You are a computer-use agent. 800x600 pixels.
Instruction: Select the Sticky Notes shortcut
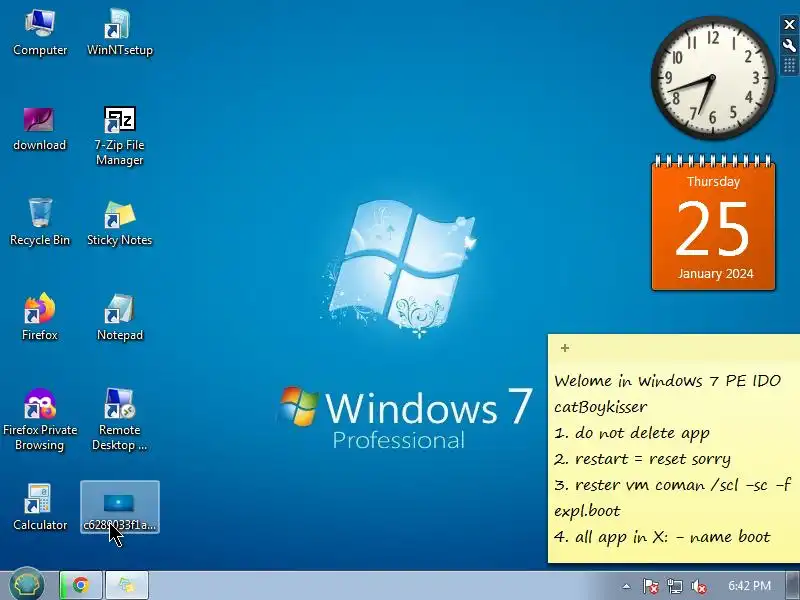[119, 223]
